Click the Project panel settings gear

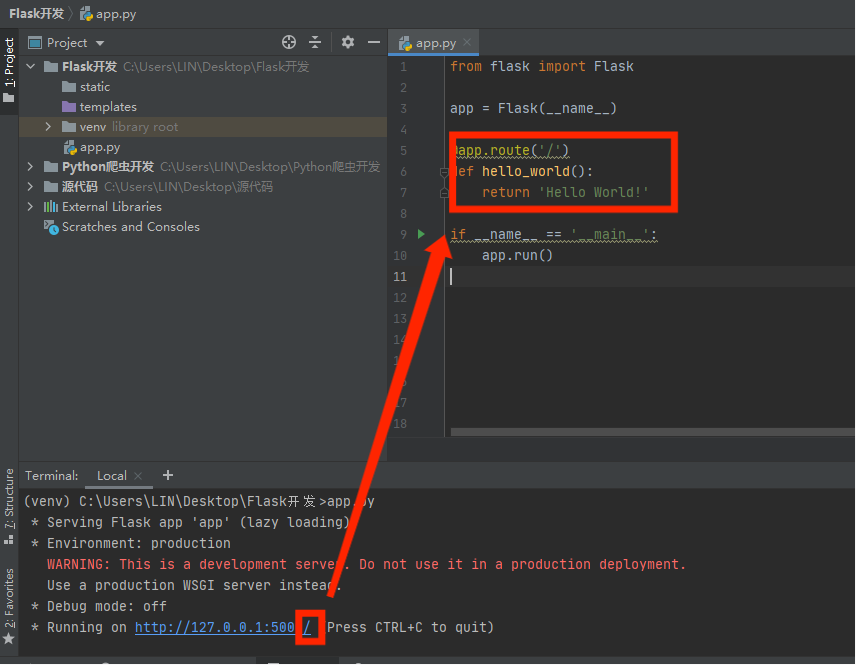coord(346,42)
